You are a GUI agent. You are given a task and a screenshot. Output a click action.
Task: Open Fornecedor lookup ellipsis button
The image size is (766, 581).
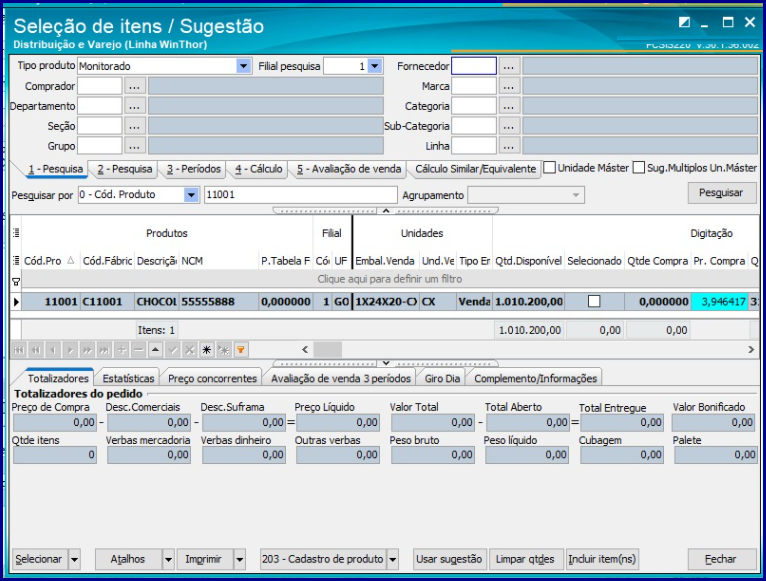pos(509,66)
